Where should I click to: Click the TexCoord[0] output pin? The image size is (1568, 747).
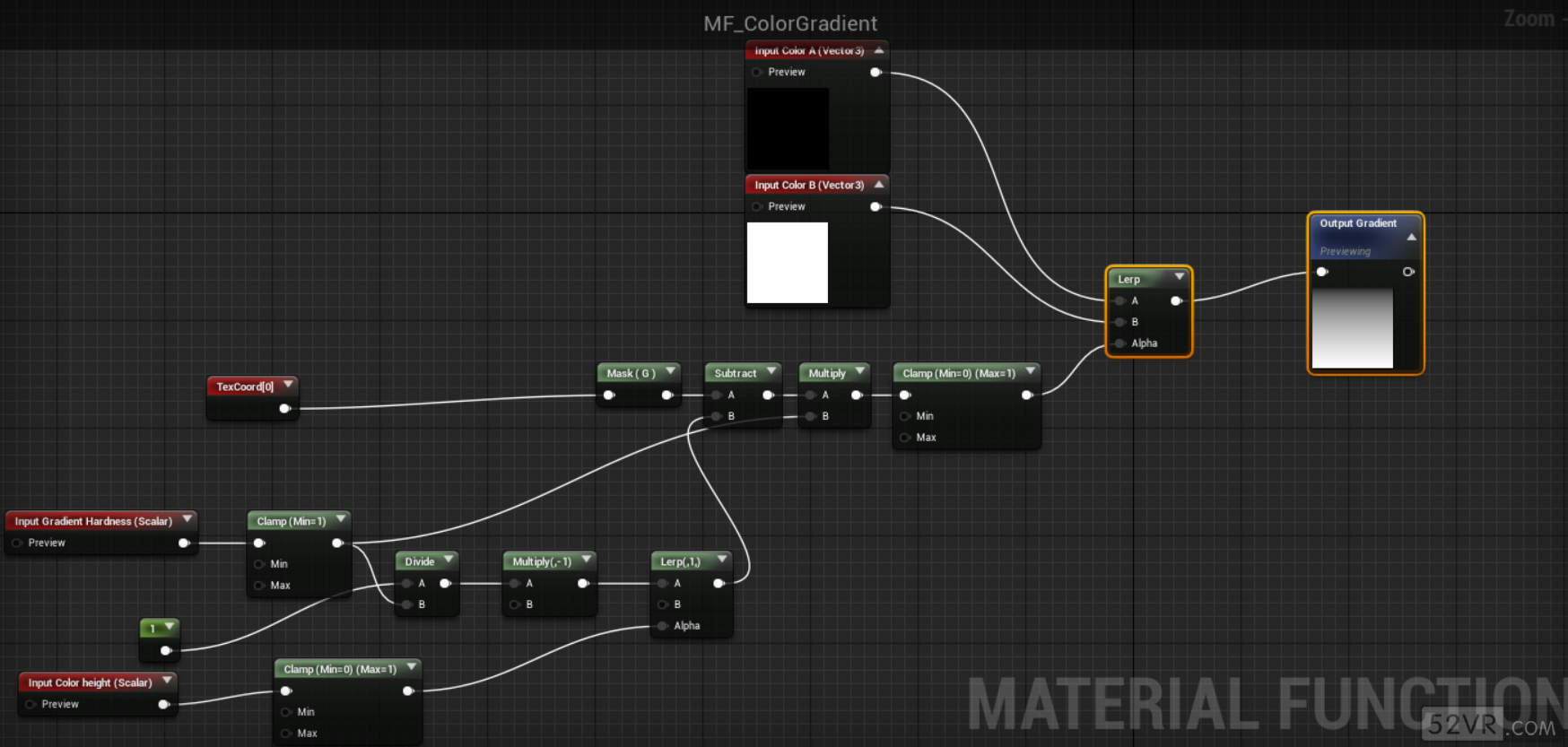tap(284, 409)
